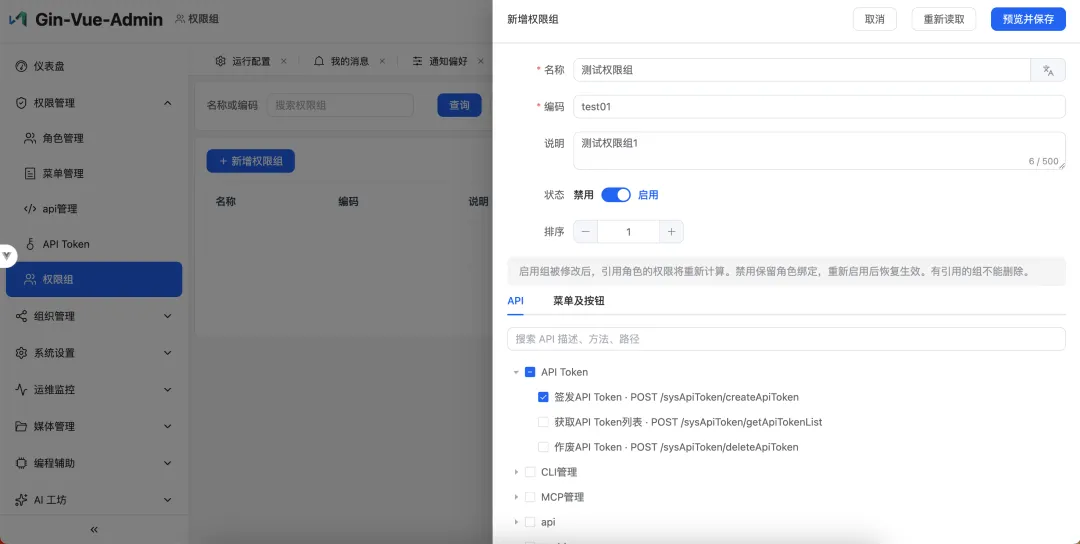Click the sparkle icon beside AI 工坊
This screenshot has height=544, width=1080.
coord(21,500)
